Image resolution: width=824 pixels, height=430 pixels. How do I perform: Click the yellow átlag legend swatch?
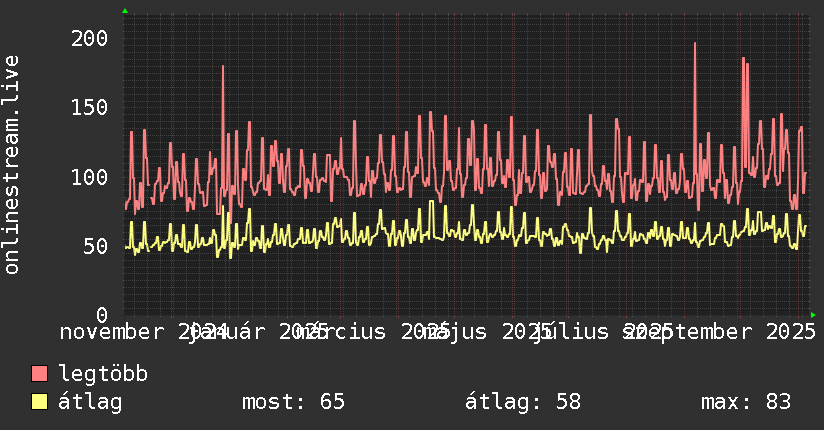[x=39, y=402]
